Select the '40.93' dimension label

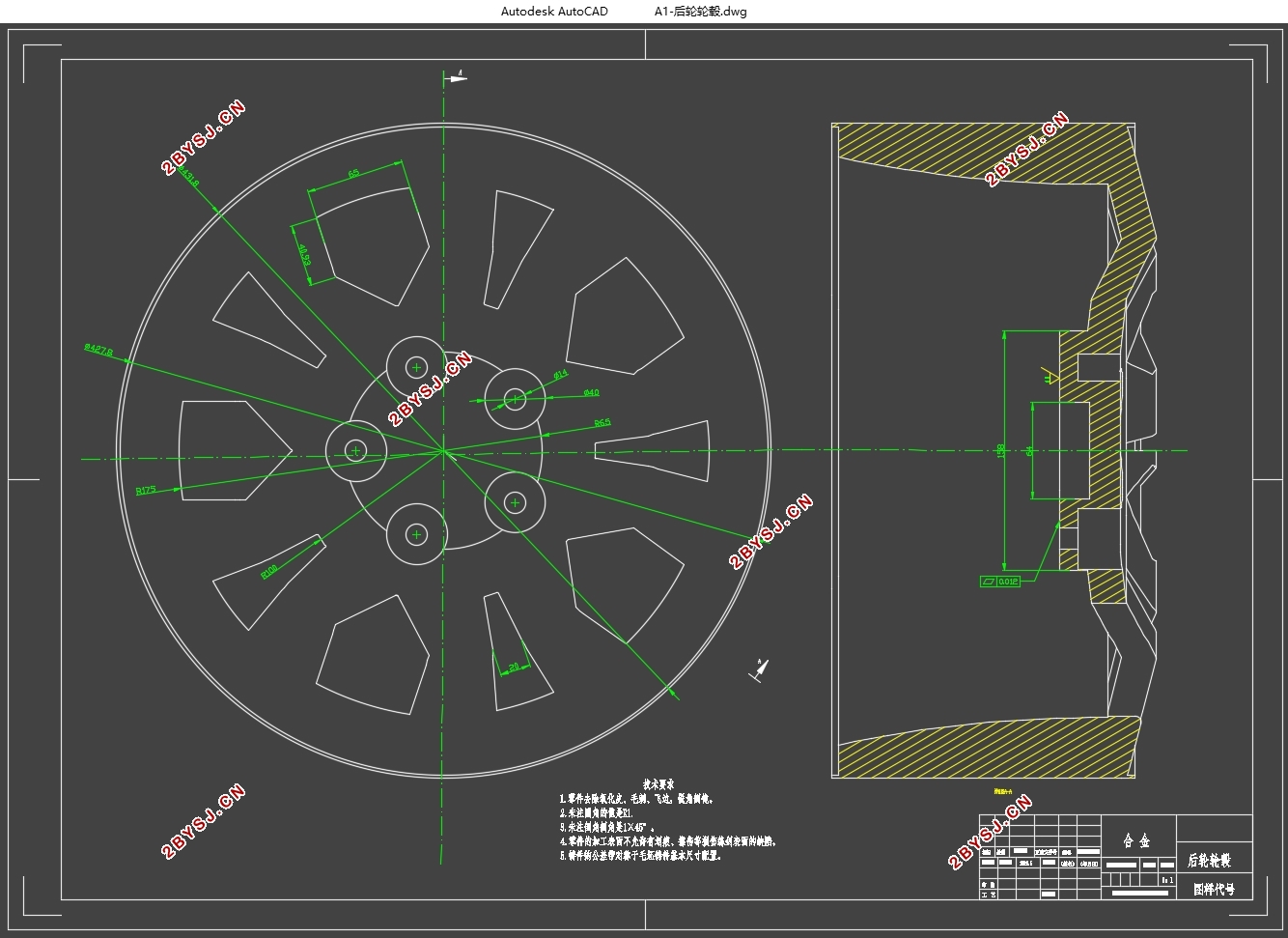(x=303, y=254)
